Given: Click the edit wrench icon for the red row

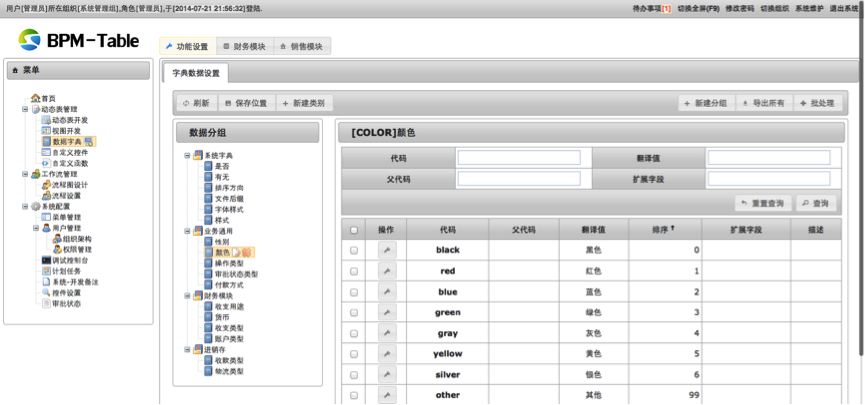Looking at the screenshot, I should coord(386,271).
